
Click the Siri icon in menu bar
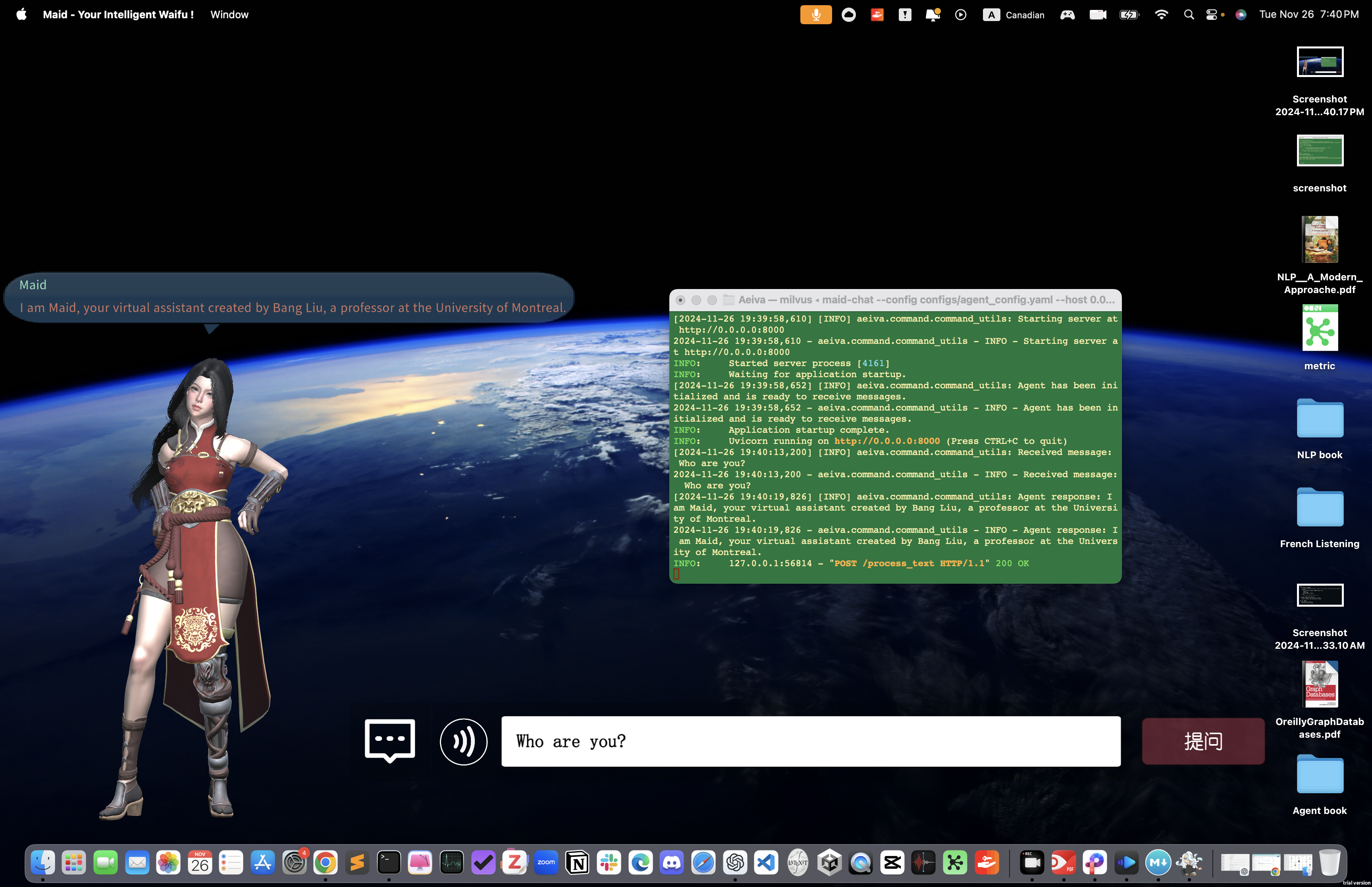pos(1241,14)
